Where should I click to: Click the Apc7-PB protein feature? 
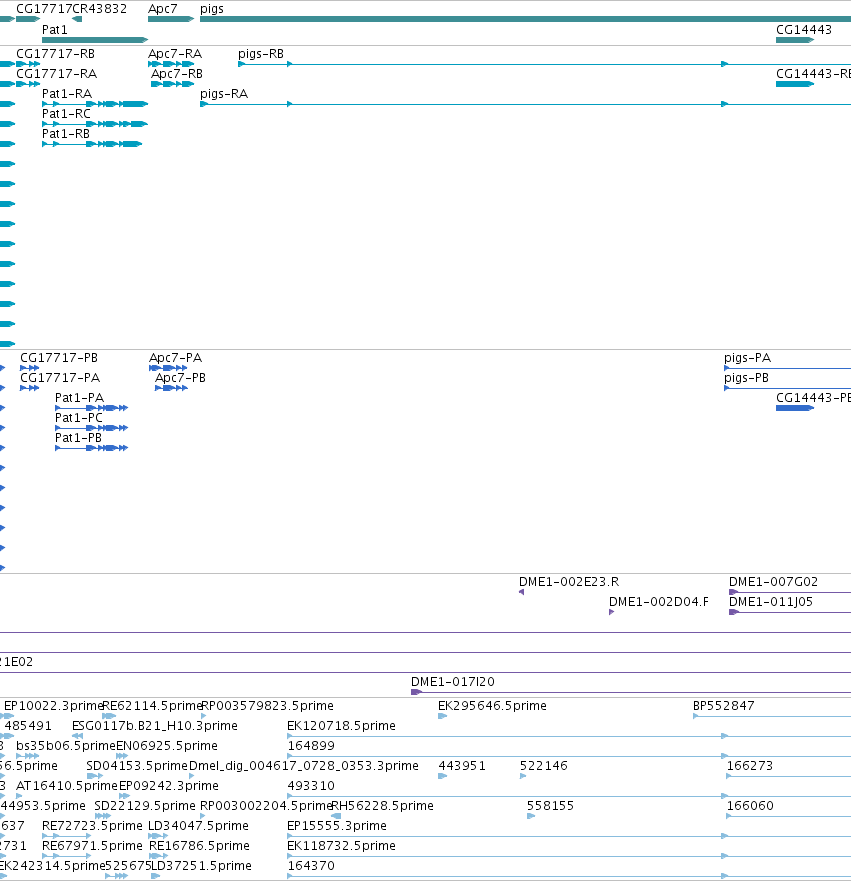pos(171,388)
